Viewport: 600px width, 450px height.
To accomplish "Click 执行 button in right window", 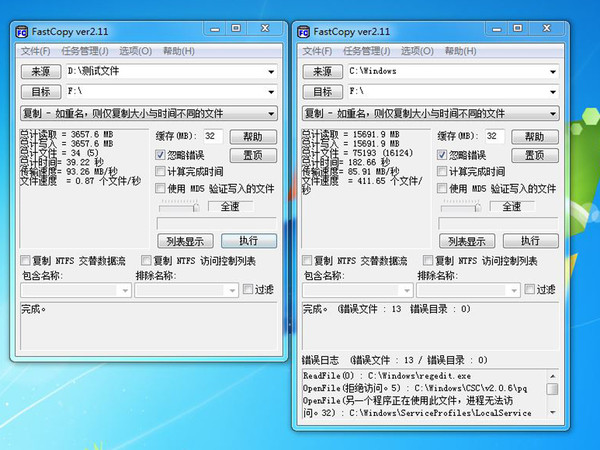I will click(x=530, y=241).
